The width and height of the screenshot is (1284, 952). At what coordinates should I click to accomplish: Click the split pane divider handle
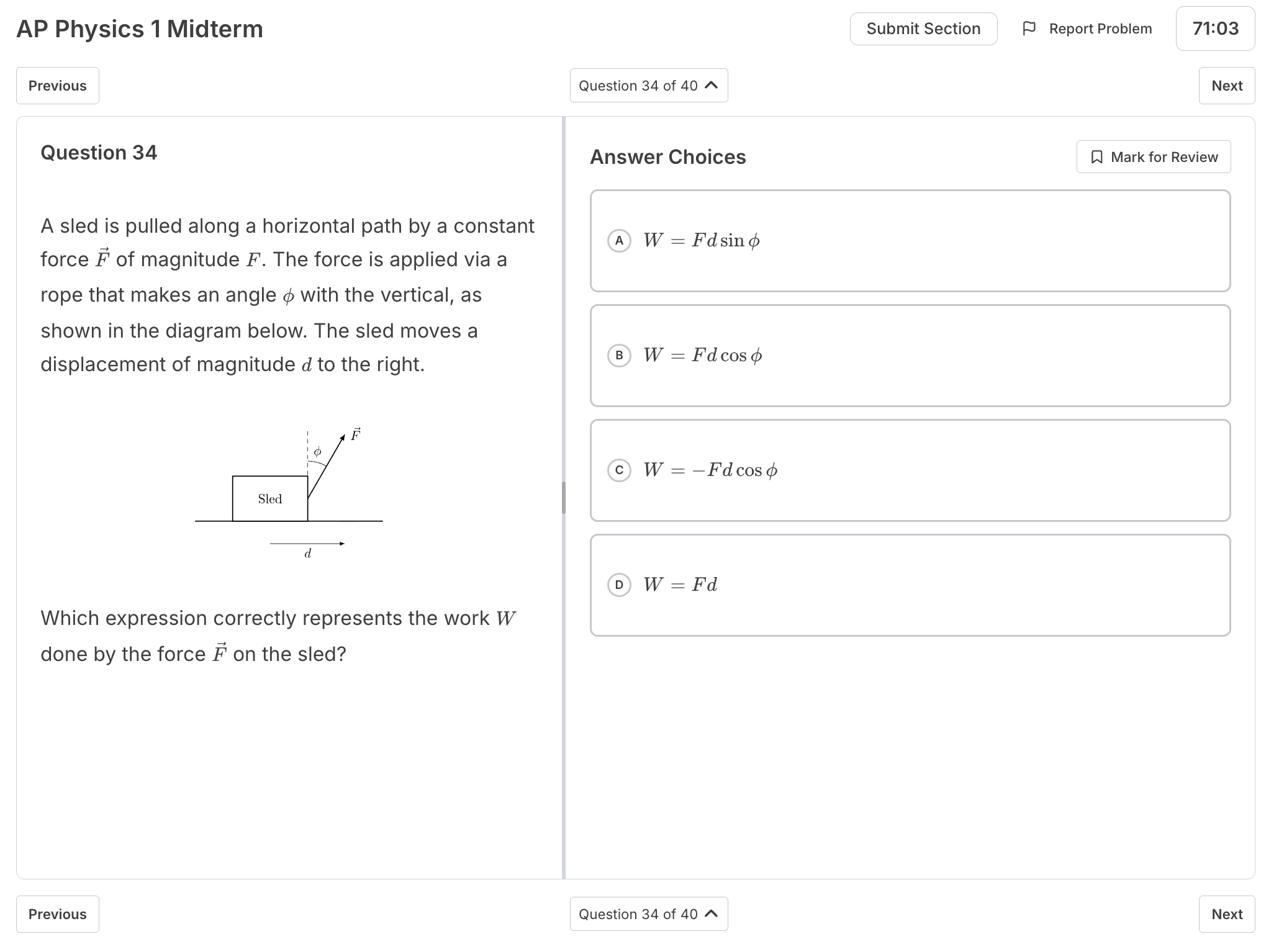tap(564, 498)
